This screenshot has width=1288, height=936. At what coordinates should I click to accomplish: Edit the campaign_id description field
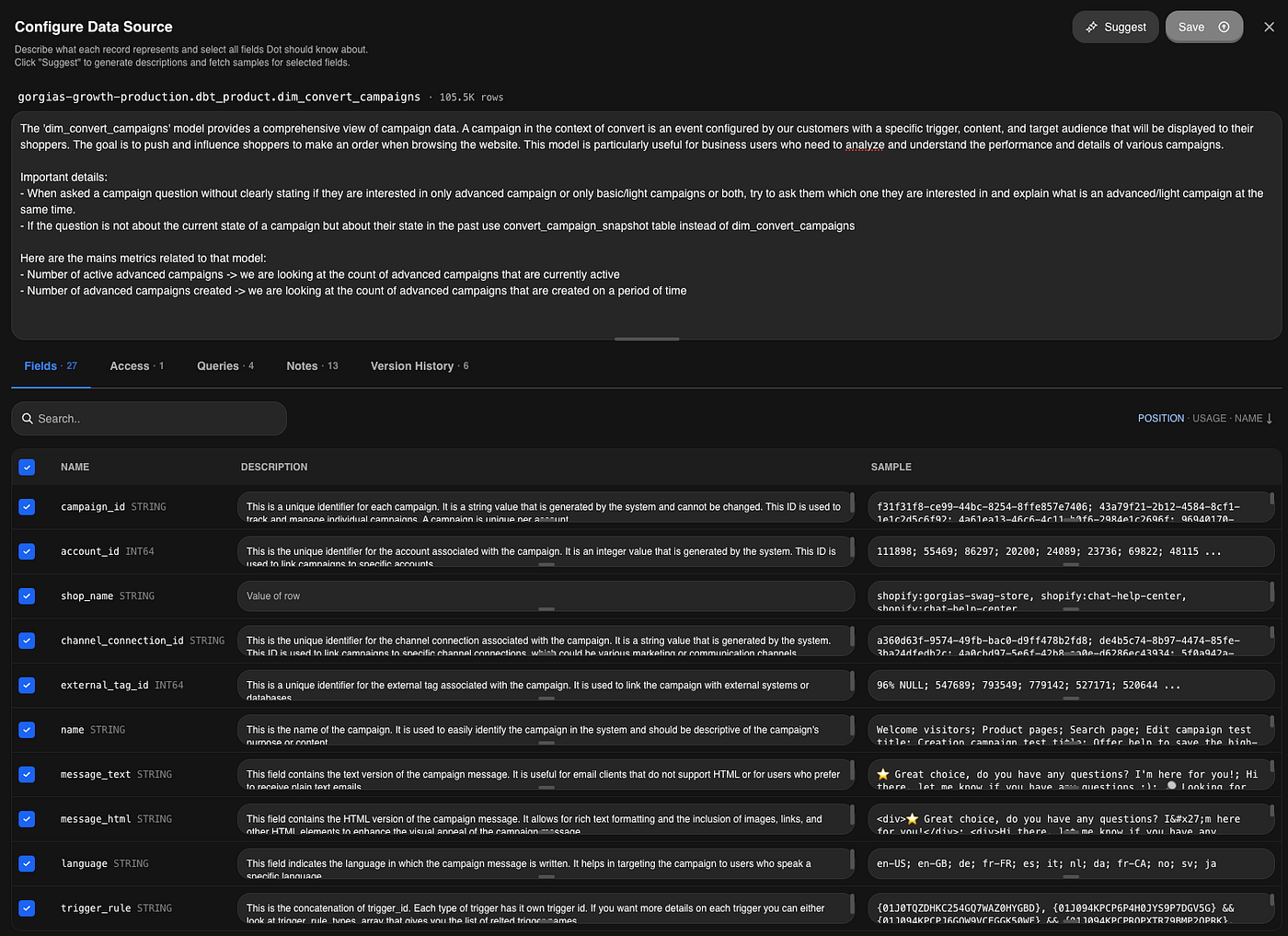click(546, 507)
